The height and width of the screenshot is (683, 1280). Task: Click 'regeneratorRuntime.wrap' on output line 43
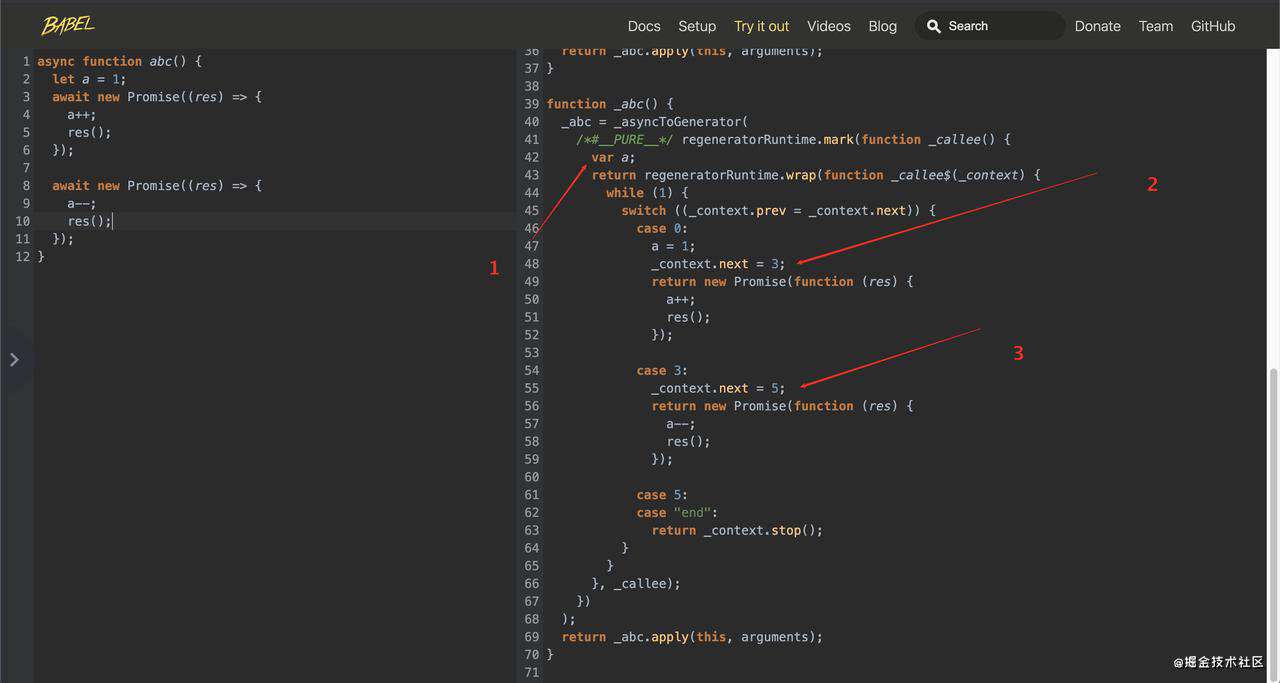point(730,175)
